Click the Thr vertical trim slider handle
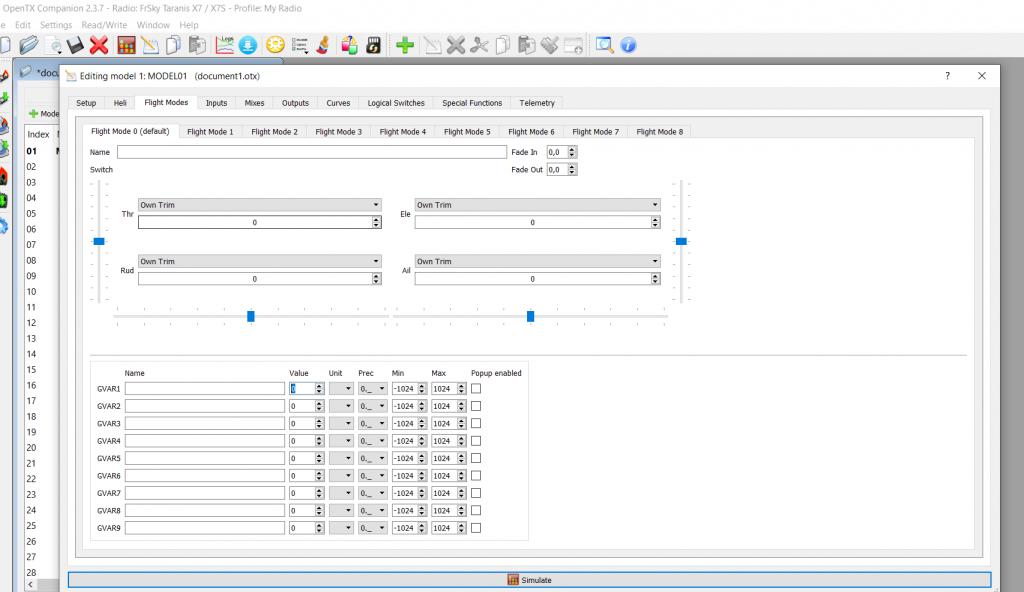Screen dimensions: 1024x592 point(99,241)
